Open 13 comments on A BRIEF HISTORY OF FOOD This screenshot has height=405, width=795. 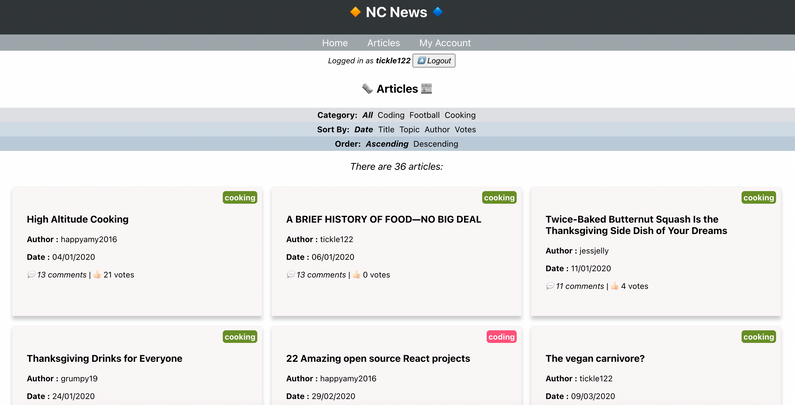321,274
